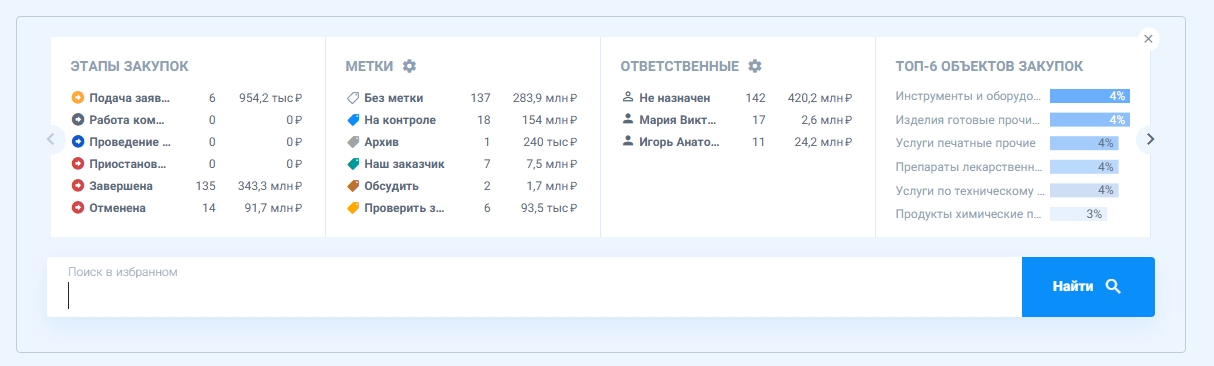Focus the Поиск в избранном search field
The height and width of the screenshot is (366, 1214).
[534, 287]
